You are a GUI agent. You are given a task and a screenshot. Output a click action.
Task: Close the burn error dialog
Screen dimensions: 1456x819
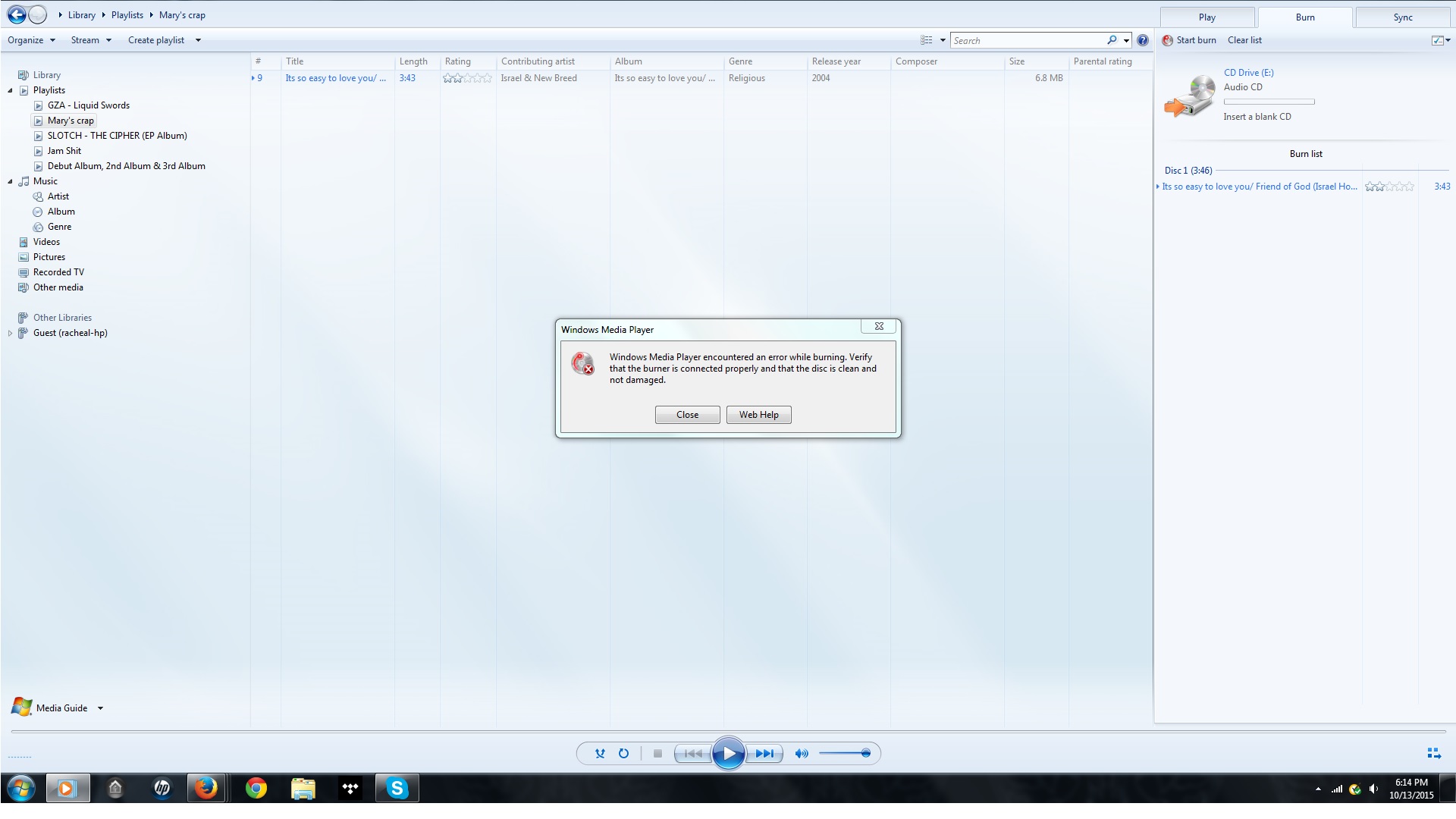coord(687,415)
